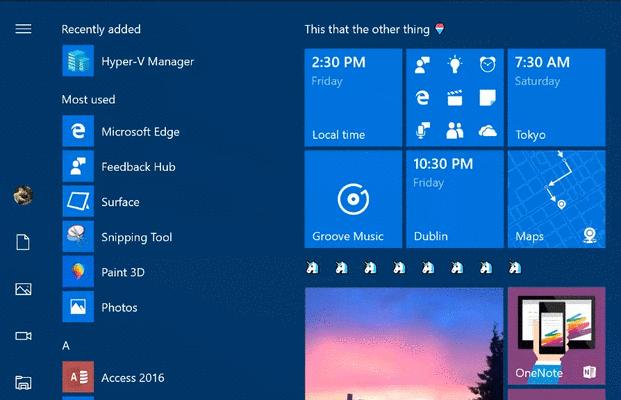The height and width of the screenshot is (400, 621).
Task: Open Paint 3D
Action: [x=104, y=272]
